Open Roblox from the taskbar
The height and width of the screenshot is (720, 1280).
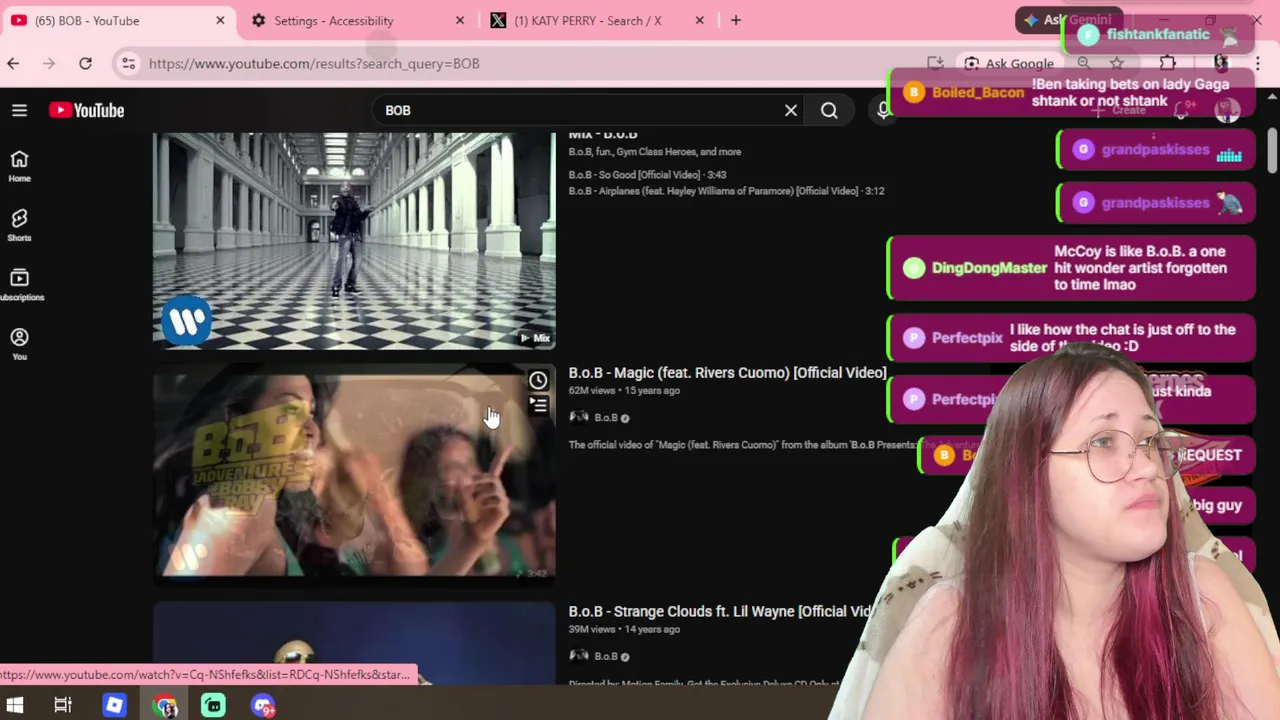[x=114, y=706]
